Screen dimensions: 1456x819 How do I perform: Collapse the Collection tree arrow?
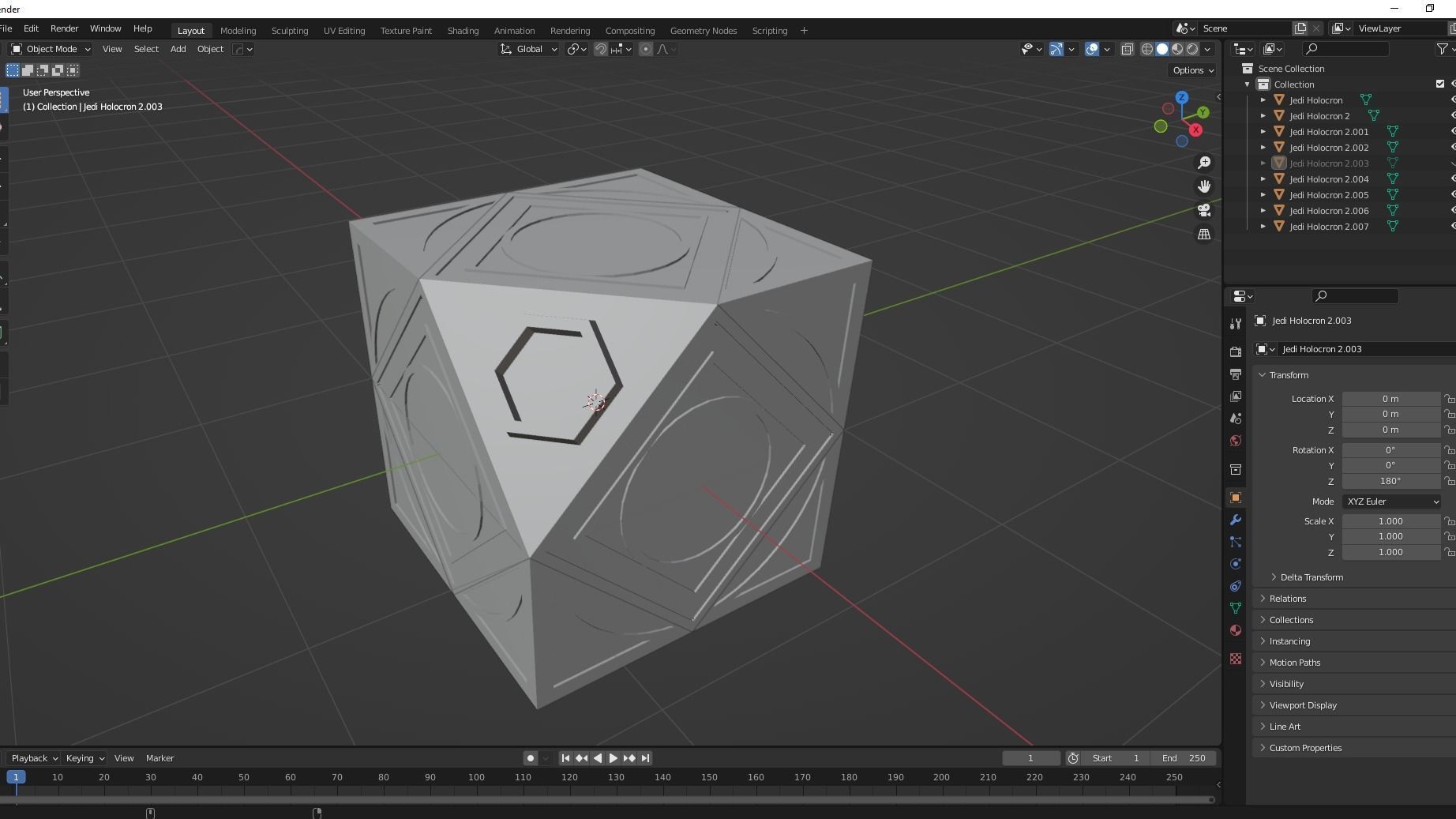pyautogui.click(x=1248, y=85)
